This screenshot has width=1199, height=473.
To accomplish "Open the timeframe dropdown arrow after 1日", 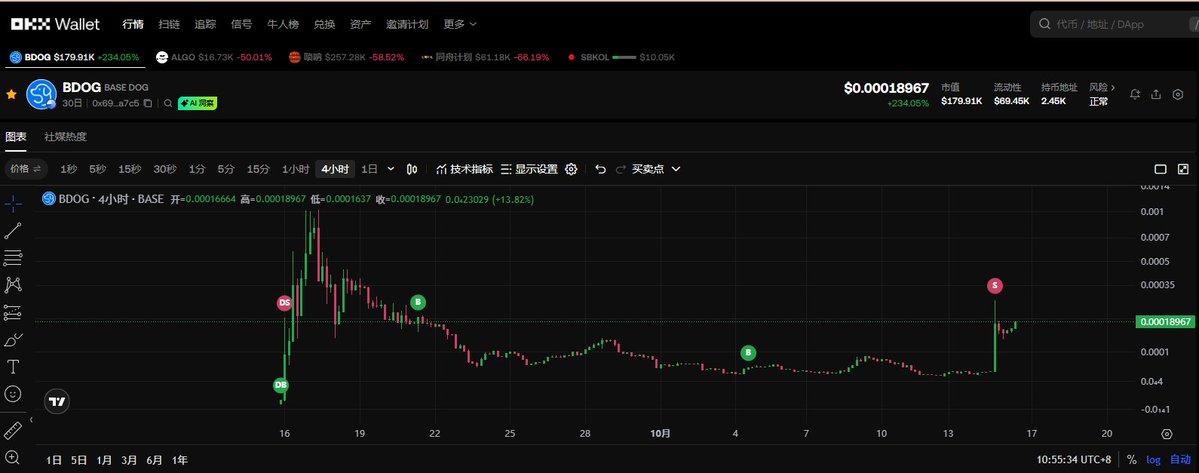I will pos(391,169).
